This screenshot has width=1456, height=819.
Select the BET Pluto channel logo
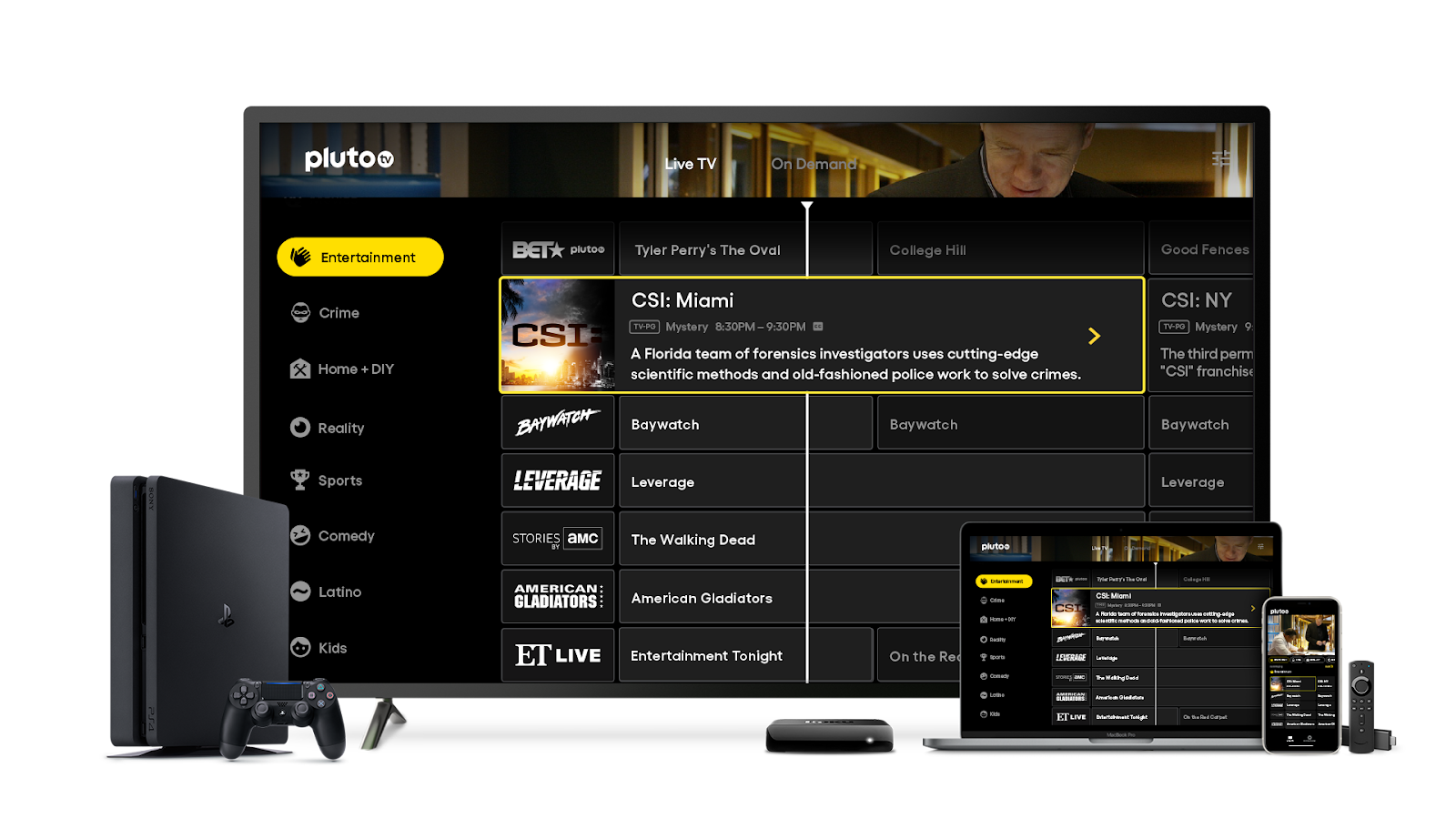(558, 249)
